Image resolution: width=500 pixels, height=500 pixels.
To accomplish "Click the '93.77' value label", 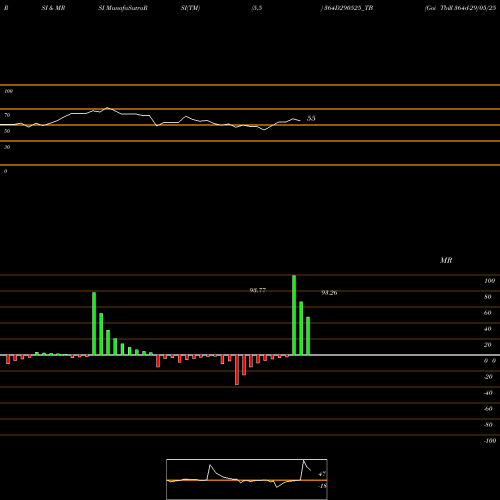I will pyautogui.click(x=258, y=290).
